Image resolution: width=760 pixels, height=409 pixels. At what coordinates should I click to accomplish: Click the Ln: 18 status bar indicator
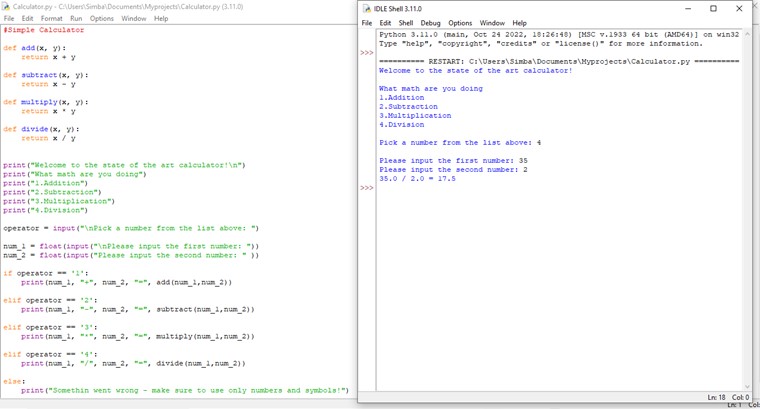click(x=716, y=397)
